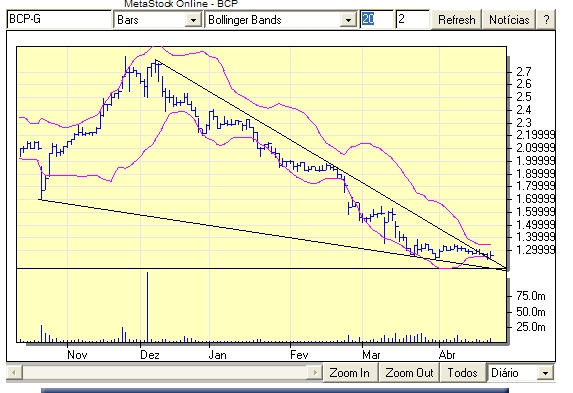Click the question mark help button
The height and width of the screenshot is (393, 573).
(x=546, y=19)
